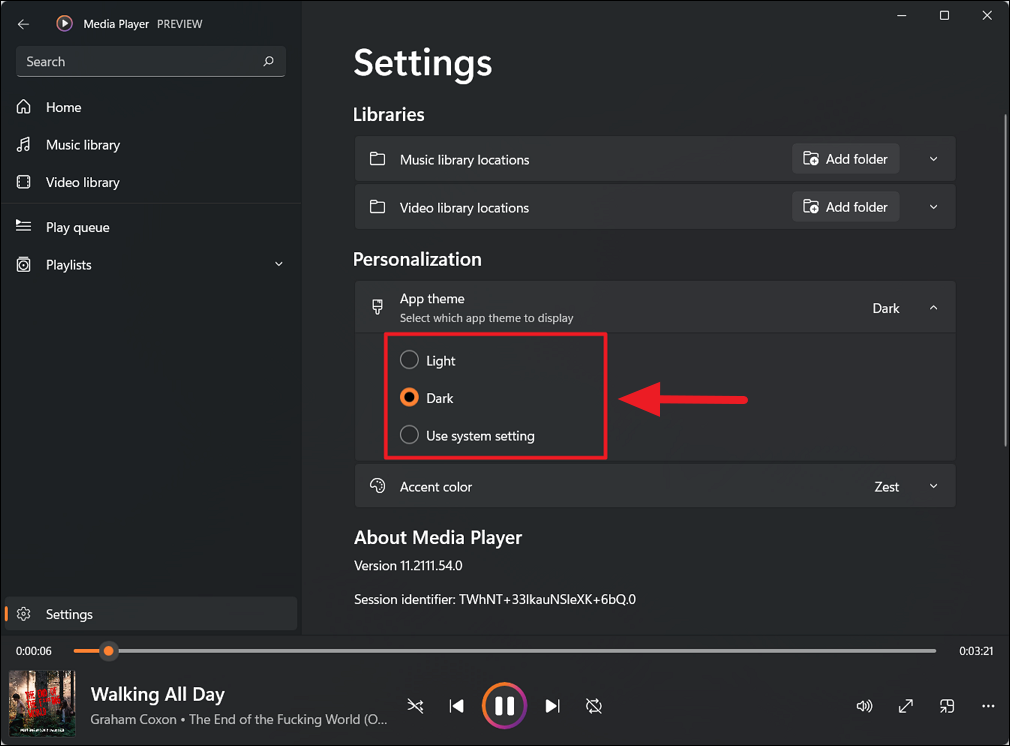Open Video library from sidebar
The height and width of the screenshot is (746, 1010).
pos(150,182)
